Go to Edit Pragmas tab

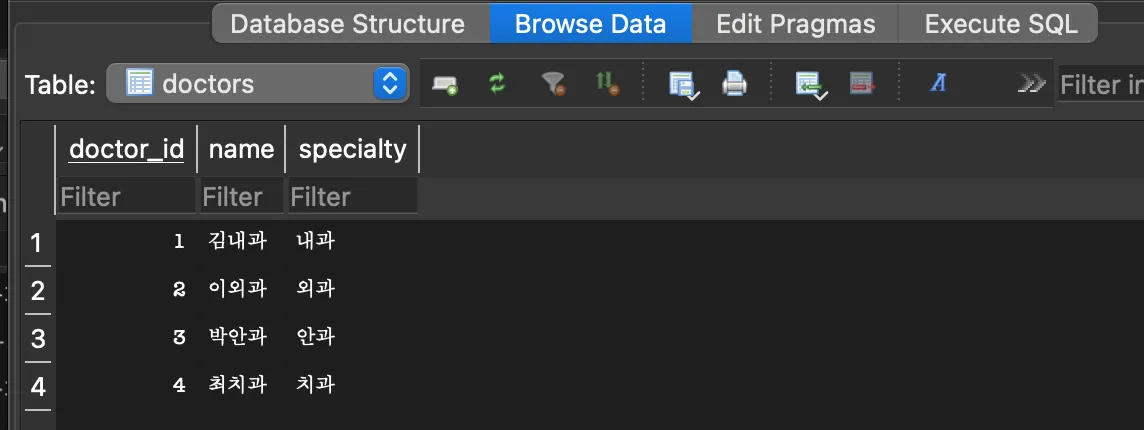click(796, 24)
